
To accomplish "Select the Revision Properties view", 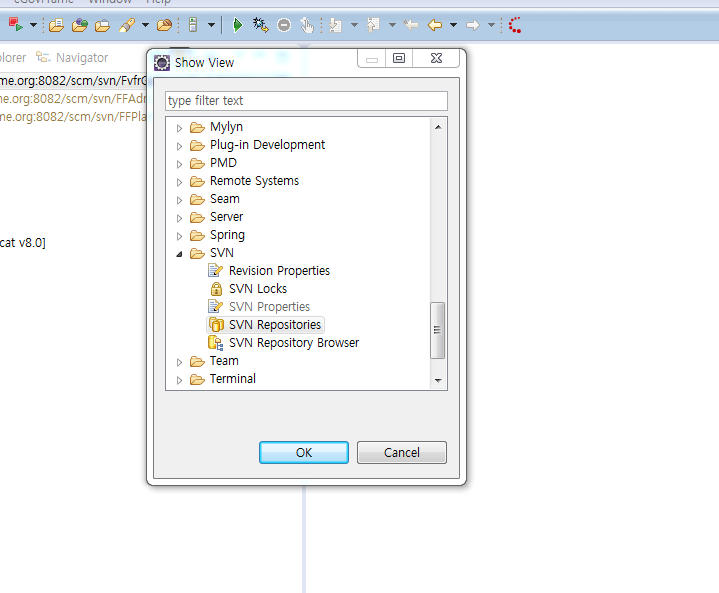I will pyautogui.click(x=279, y=271).
